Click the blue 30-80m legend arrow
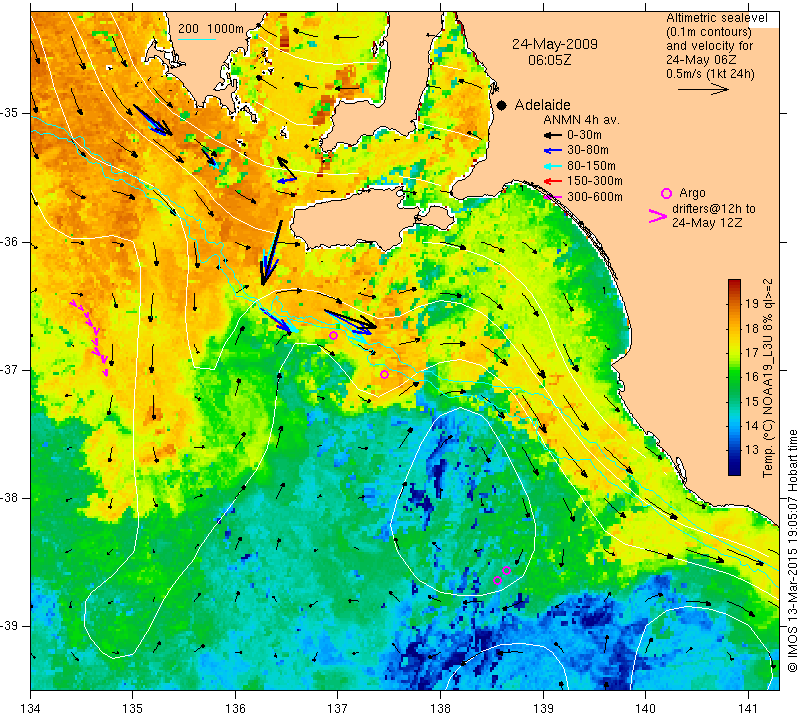 [x=552, y=151]
